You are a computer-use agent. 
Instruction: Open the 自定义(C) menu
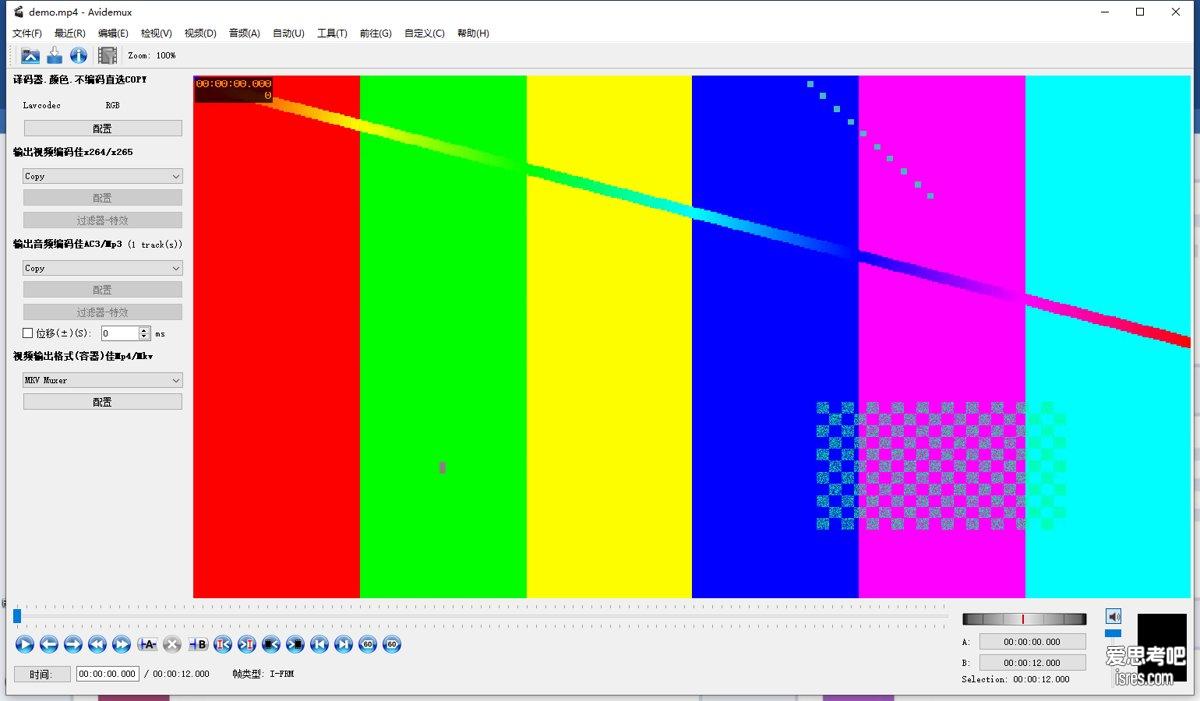pos(424,33)
